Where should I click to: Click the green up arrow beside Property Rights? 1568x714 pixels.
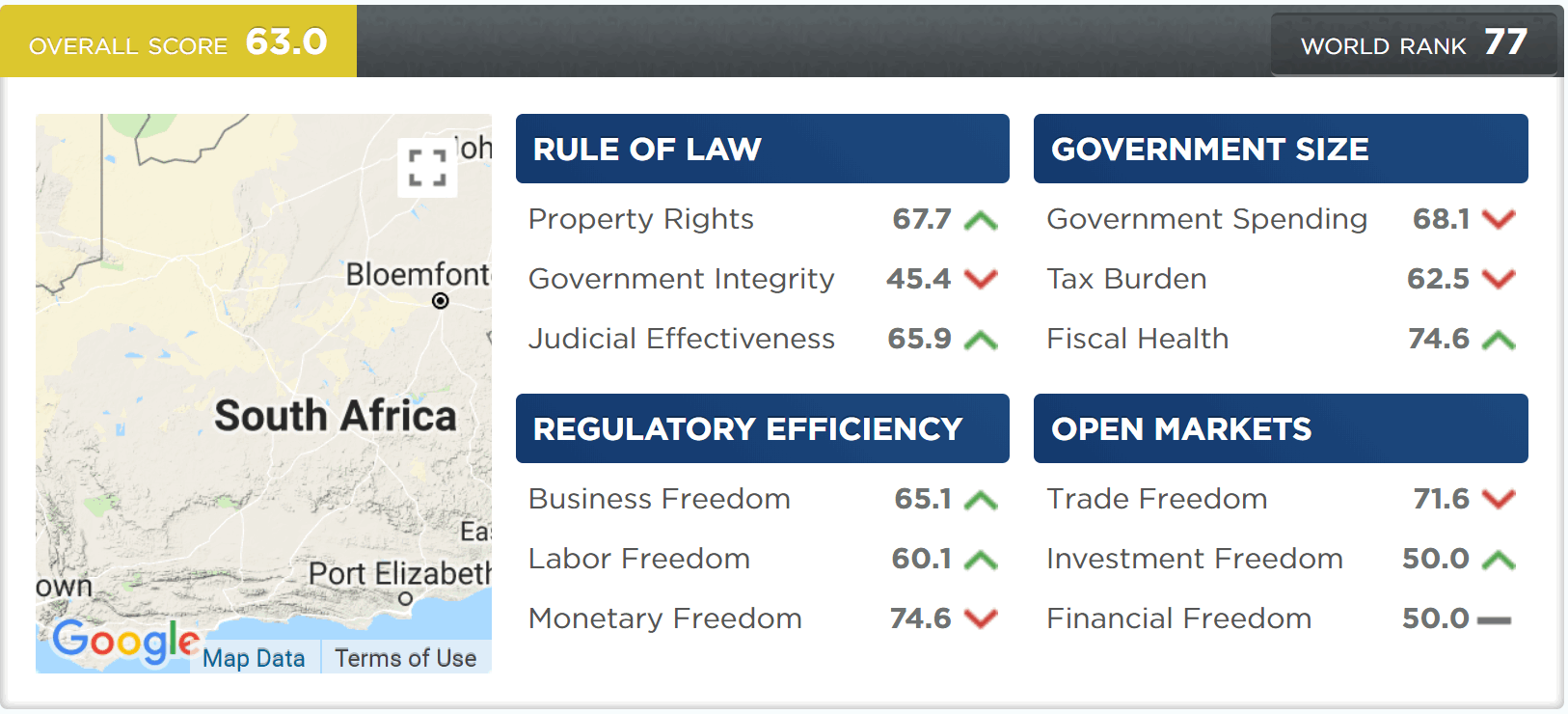(x=981, y=219)
